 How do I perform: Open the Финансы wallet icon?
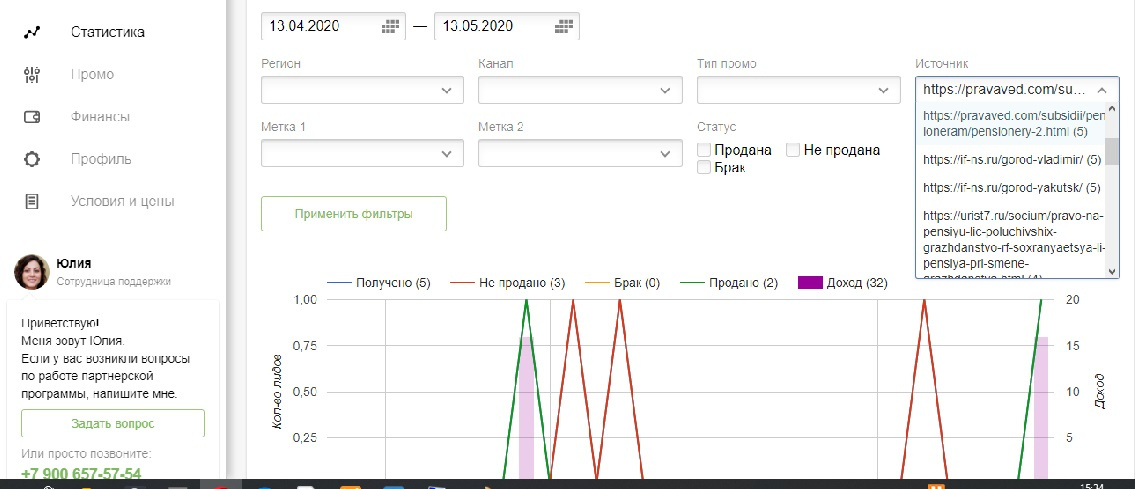tap(32, 116)
